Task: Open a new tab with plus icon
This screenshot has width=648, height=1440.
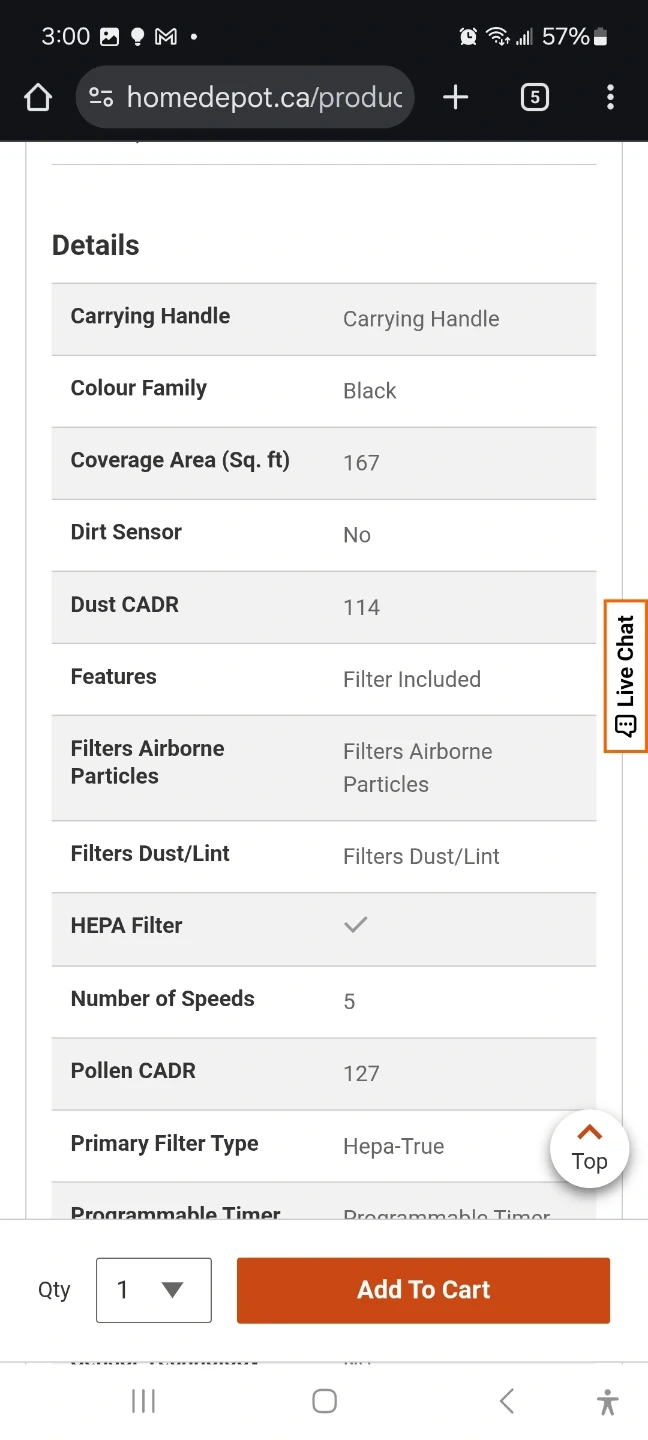Action: point(455,97)
